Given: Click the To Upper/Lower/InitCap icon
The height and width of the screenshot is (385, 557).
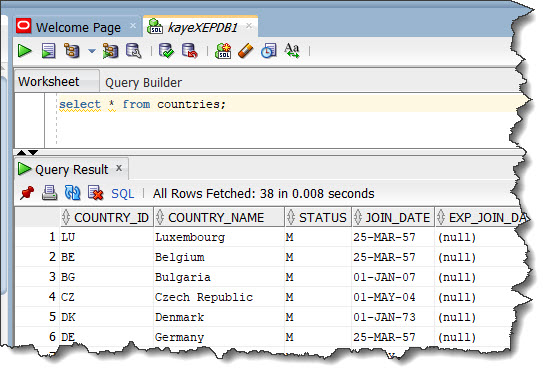Looking at the screenshot, I should tap(292, 51).
